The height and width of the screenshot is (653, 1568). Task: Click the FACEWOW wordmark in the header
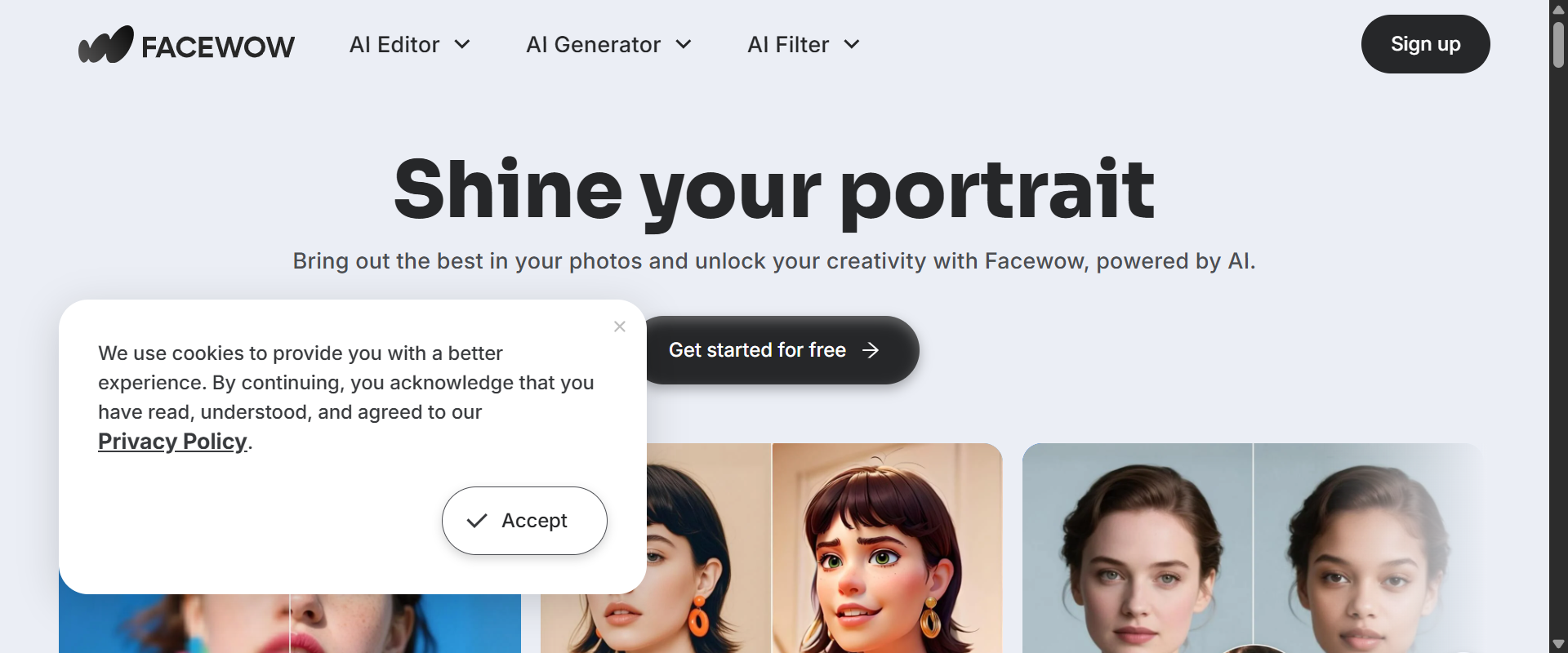tap(218, 45)
